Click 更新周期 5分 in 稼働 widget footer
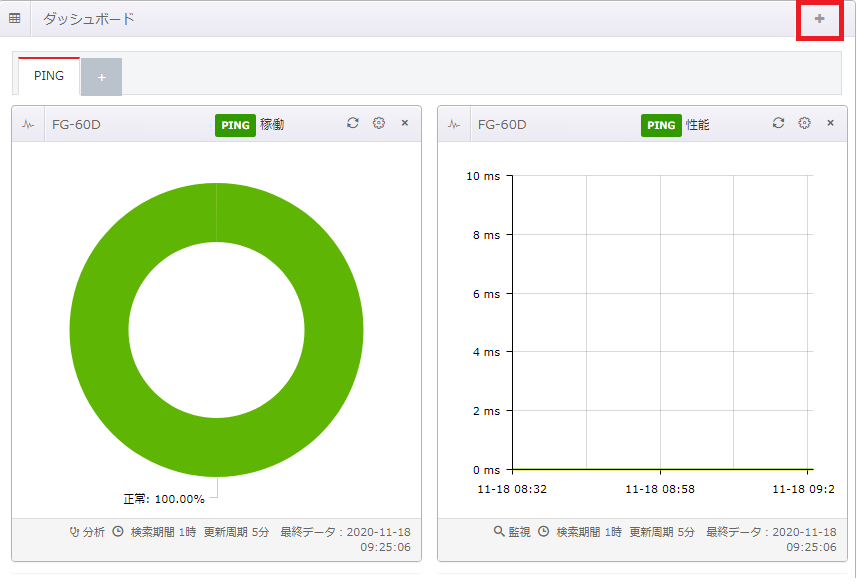The height and width of the screenshot is (583, 857). [237, 532]
